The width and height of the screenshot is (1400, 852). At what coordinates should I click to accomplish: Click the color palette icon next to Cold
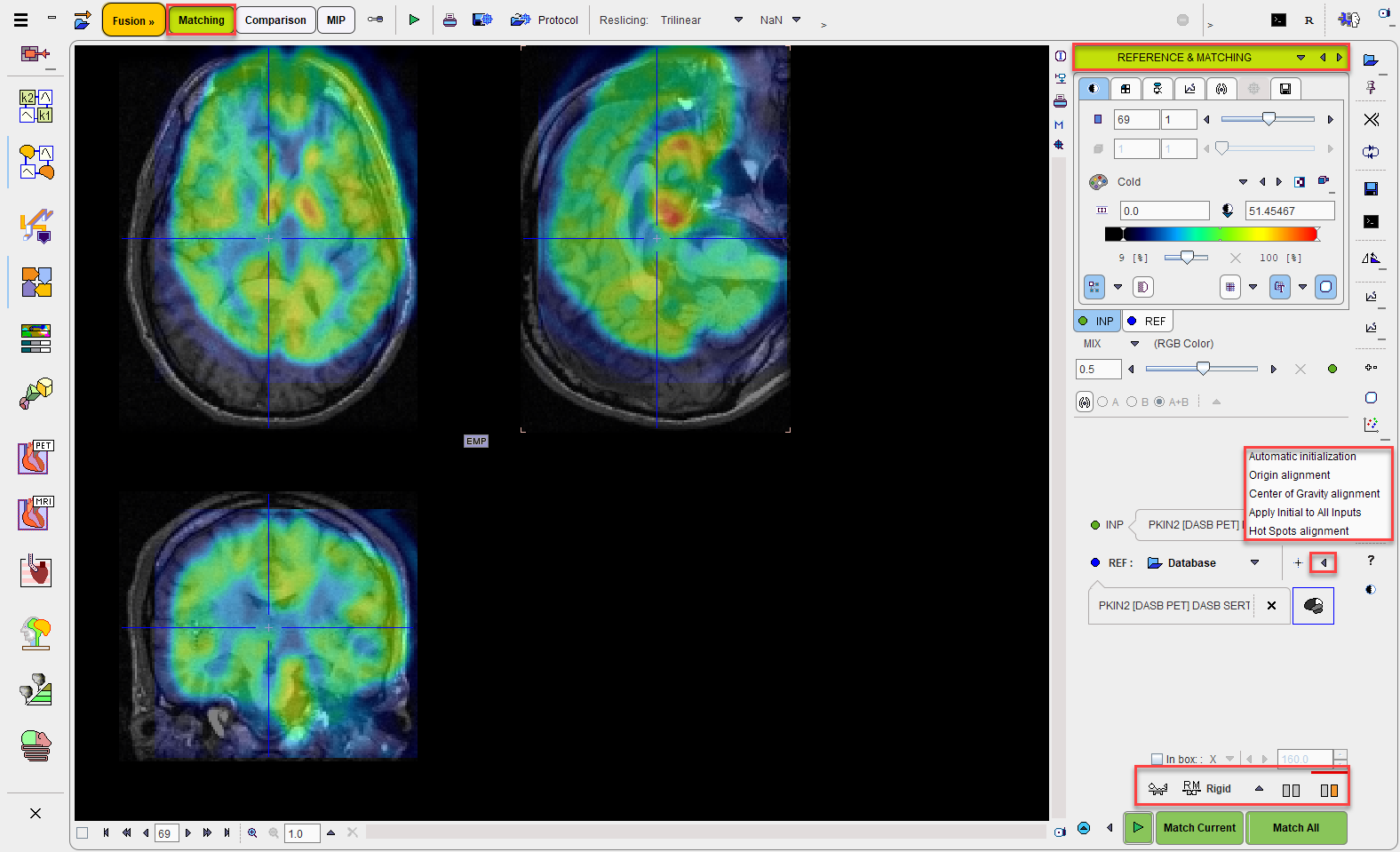click(1099, 181)
